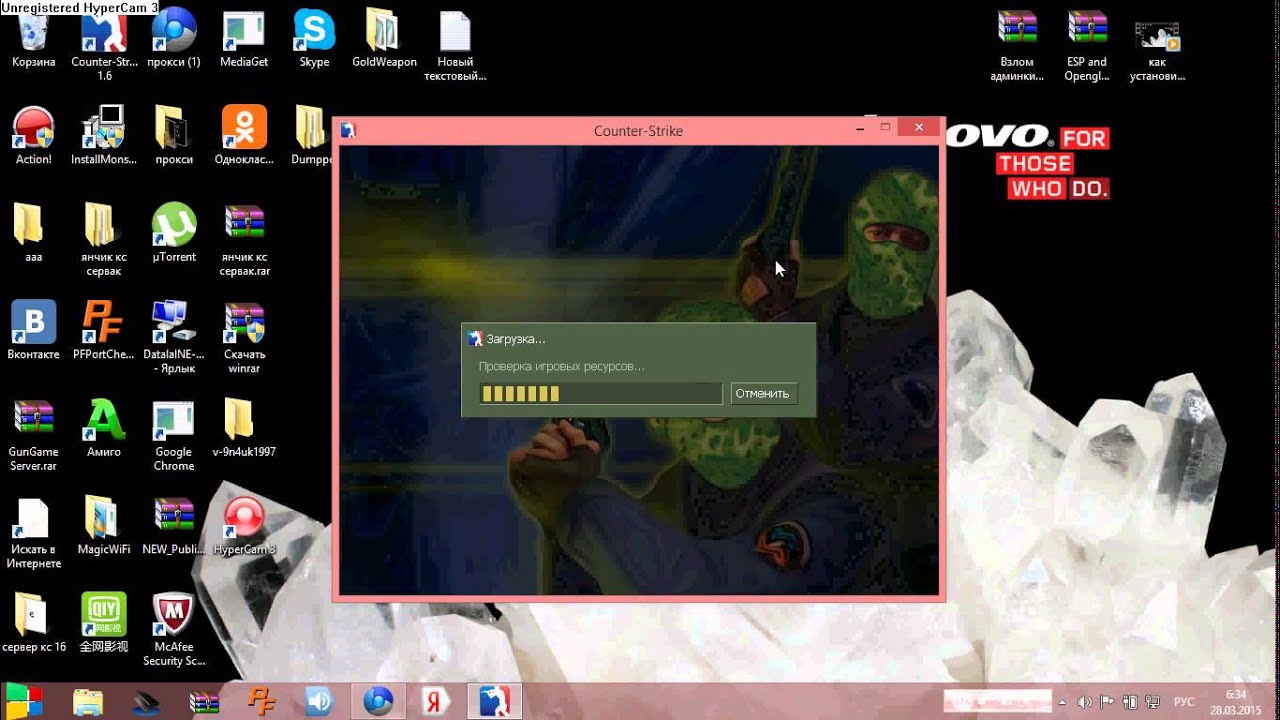Open the Новый текстовый document
This screenshot has height=720, width=1280.
pos(455,45)
